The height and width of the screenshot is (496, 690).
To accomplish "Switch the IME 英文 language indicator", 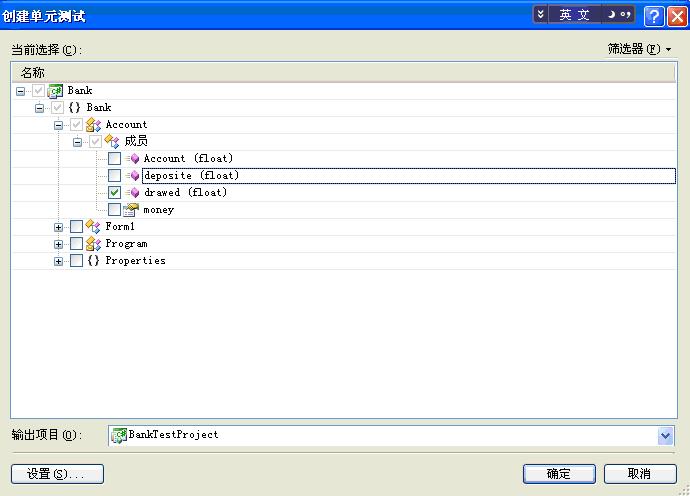I will (574, 15).
